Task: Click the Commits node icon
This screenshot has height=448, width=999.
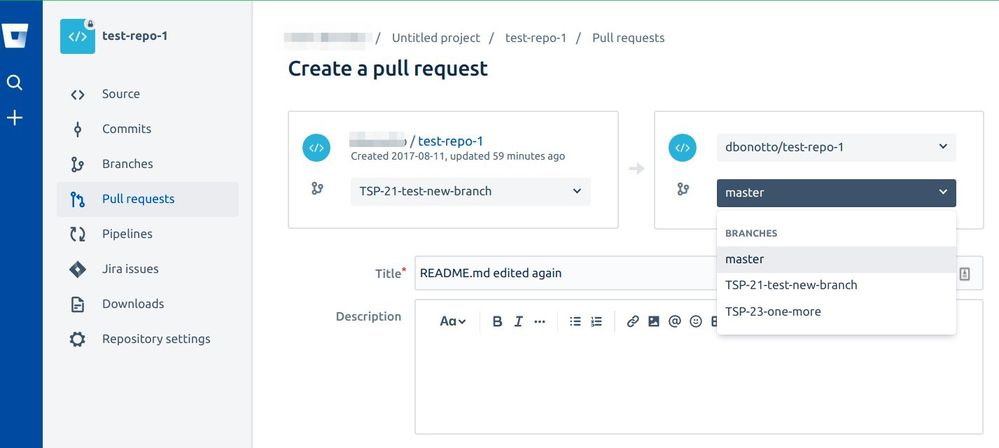Action: click(x=77, y=129)
